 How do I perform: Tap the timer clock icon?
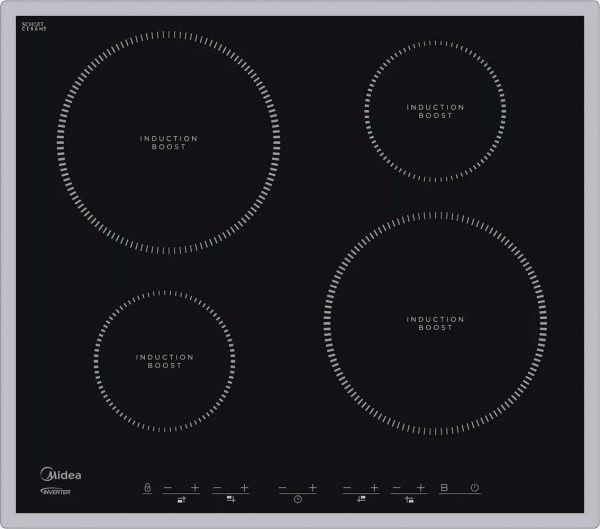pos(298,498)
